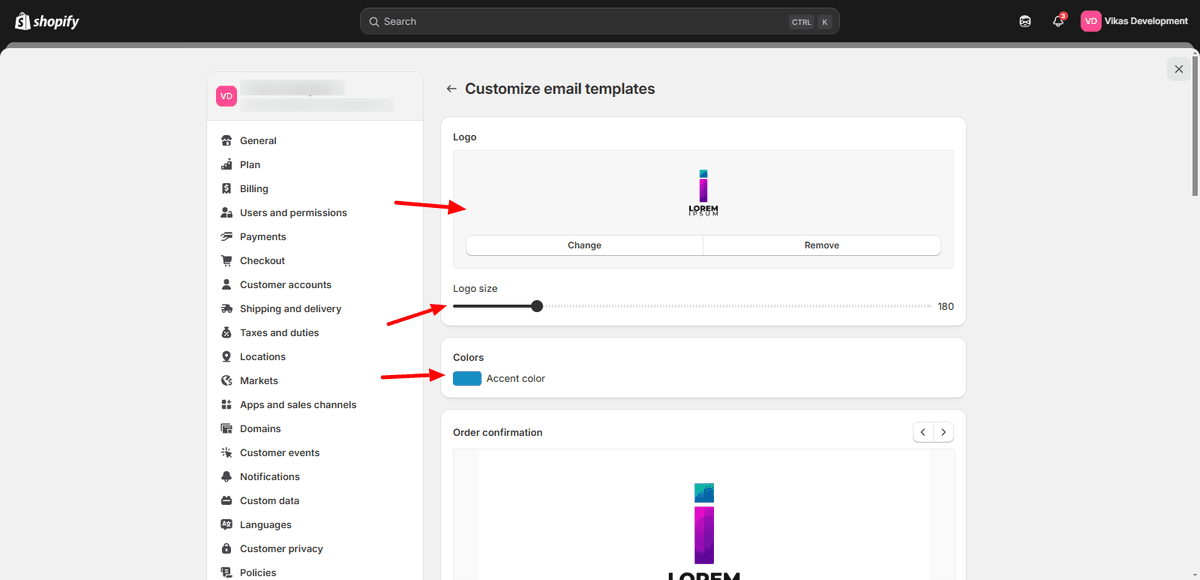Click the Apps and sales channels grid icon
The height and width of the screenshot is (580, 1200).
pyautogui.click(x=227, y=405)
